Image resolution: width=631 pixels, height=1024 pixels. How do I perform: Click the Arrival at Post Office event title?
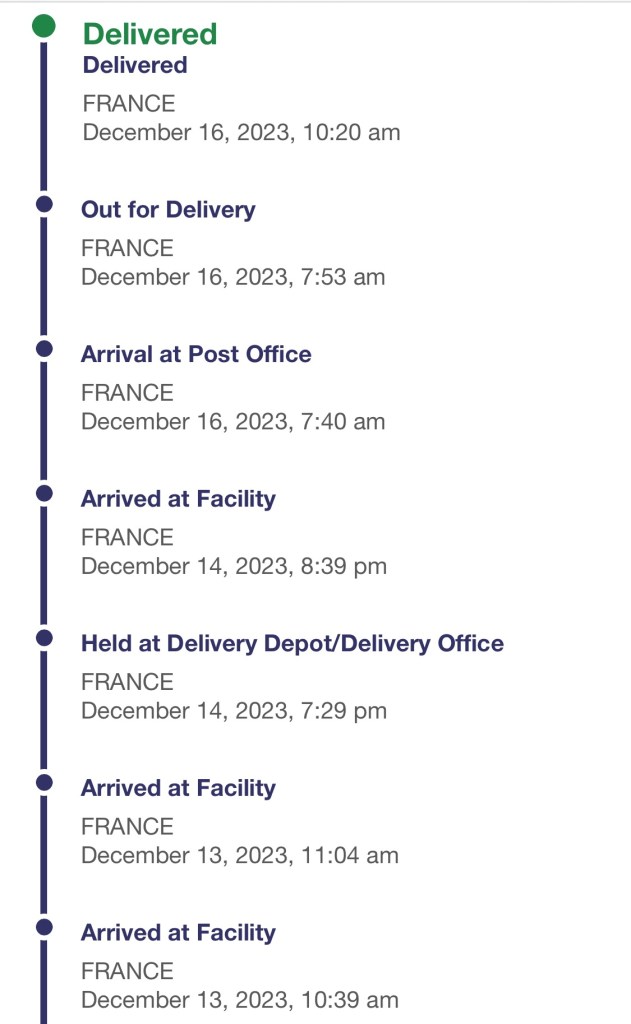coord(196,354)
